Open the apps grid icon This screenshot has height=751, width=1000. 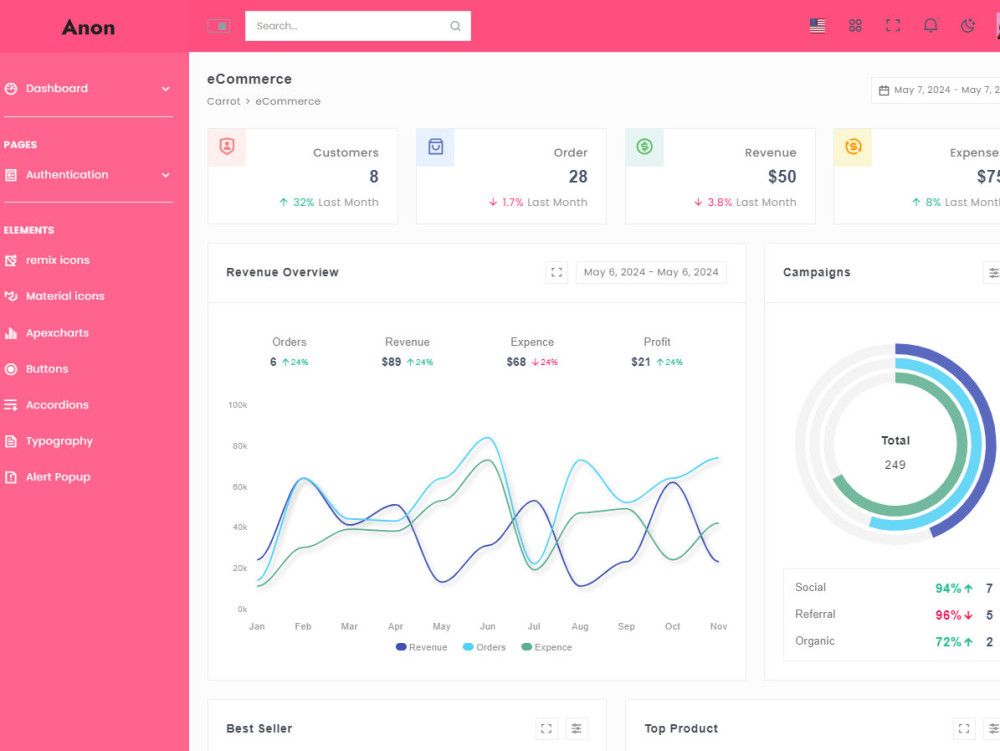click(x=855, y=26)
